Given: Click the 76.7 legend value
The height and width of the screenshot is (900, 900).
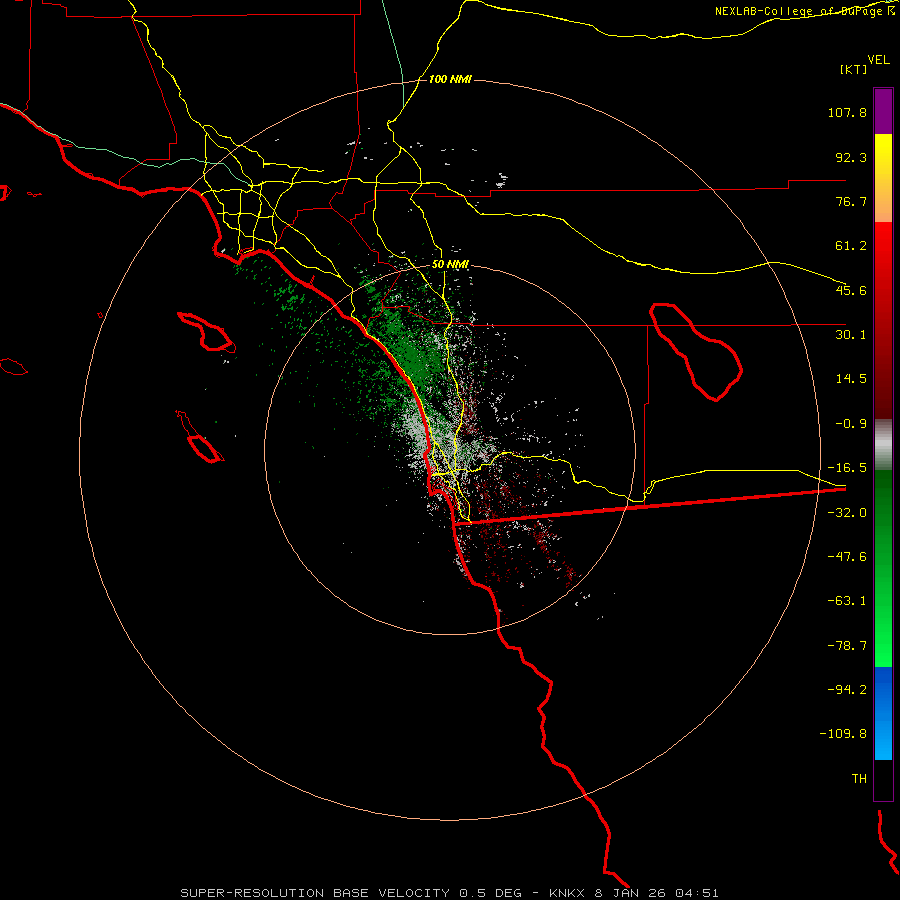Looking at the screenshot, I should click(851, 201).
